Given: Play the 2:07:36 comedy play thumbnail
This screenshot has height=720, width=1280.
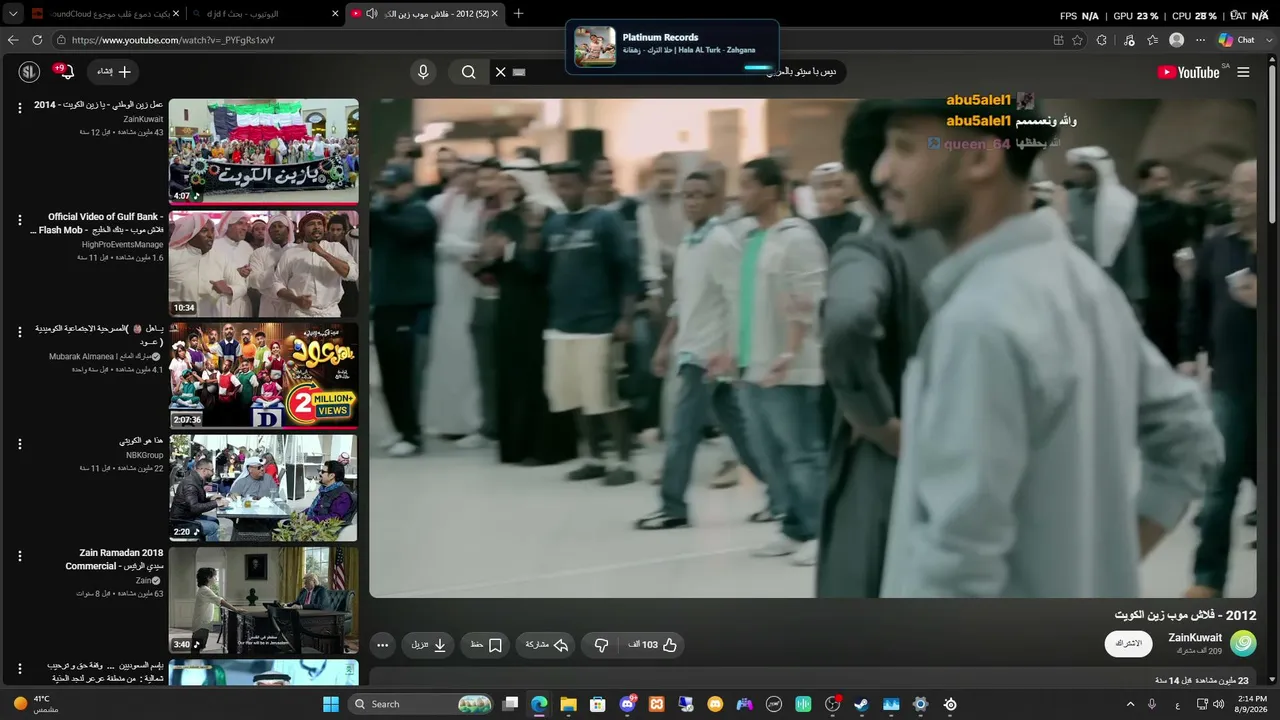Looking at the screenshot, I should click(264, 375).
